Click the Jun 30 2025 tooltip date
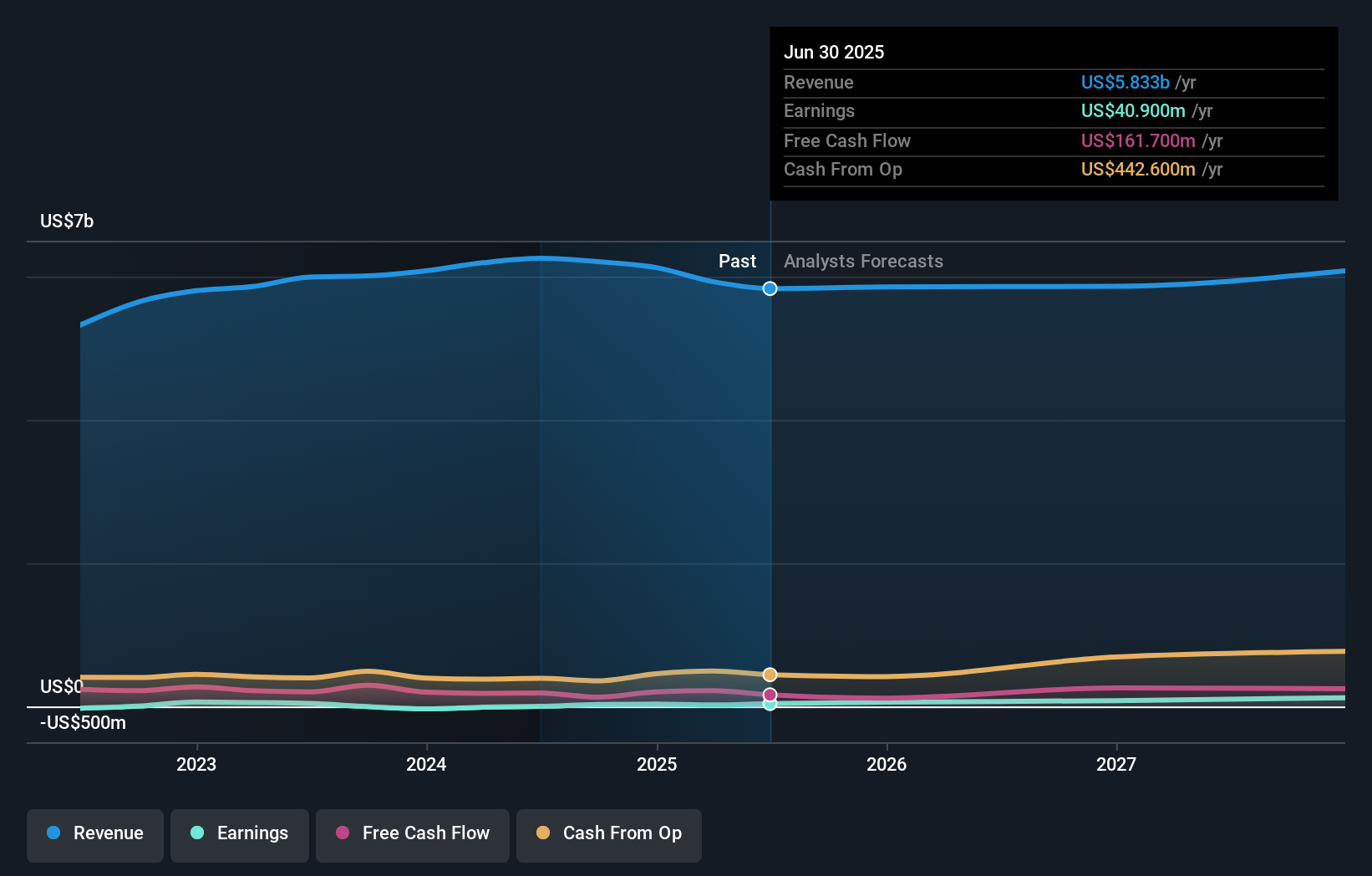The image size is (1372, 876). click(x=834, y=52)
